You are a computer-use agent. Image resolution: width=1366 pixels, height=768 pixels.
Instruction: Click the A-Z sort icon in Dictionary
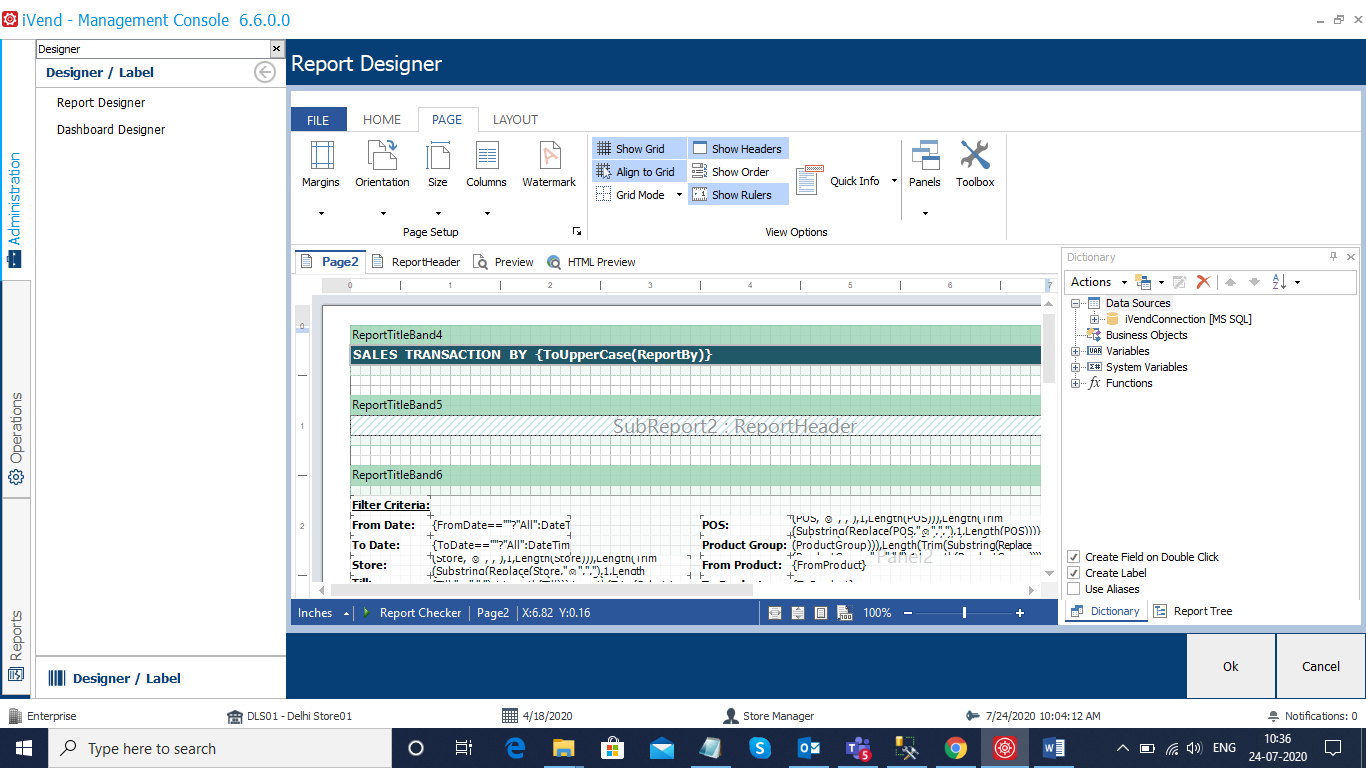click(1279, 282)
